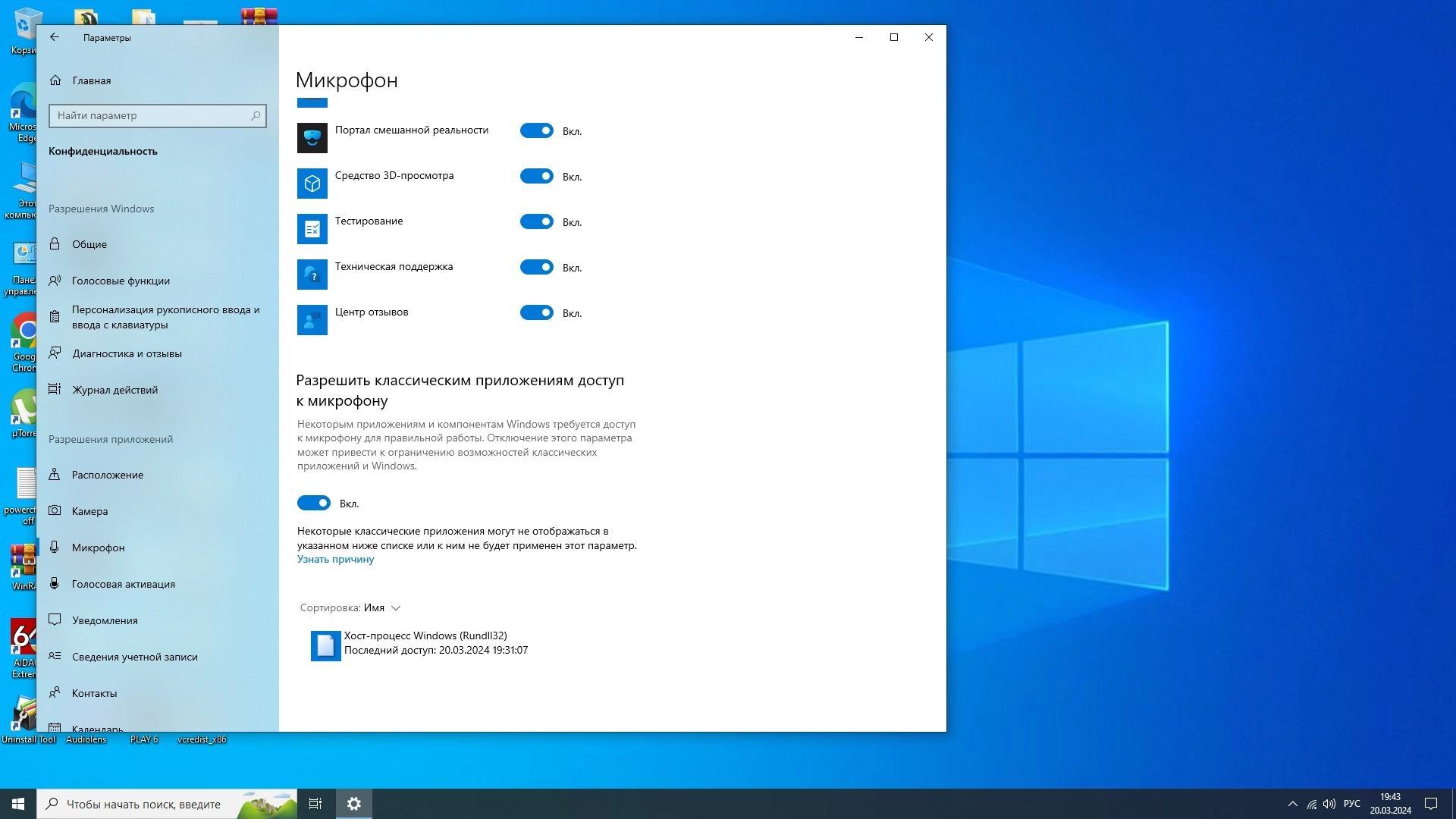The width and height of the screenshot is (1456, 819).
Task: Open the Общие privacy section
Action: (158, 244)
